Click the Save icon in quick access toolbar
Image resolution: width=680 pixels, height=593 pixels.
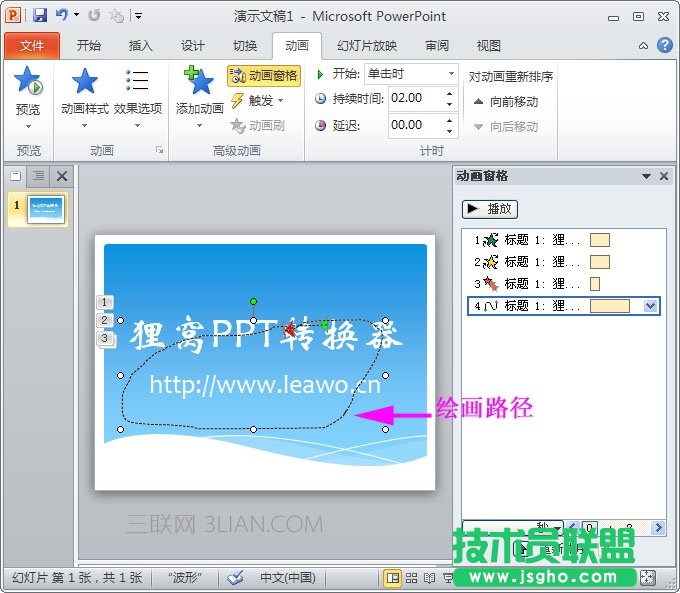39,16
